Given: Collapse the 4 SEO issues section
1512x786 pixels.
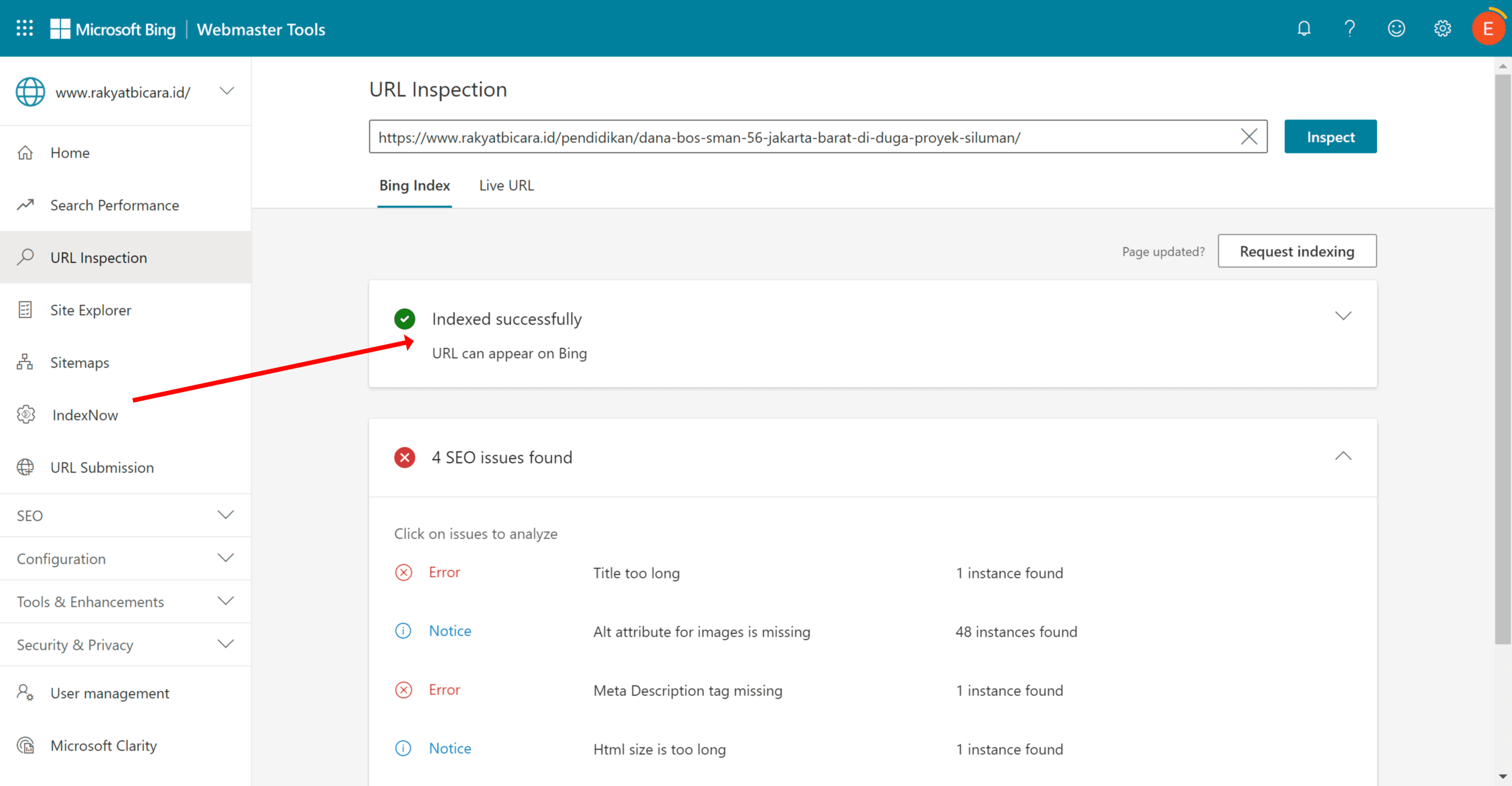Looking at the screenshot, I should coord(1343,456).
